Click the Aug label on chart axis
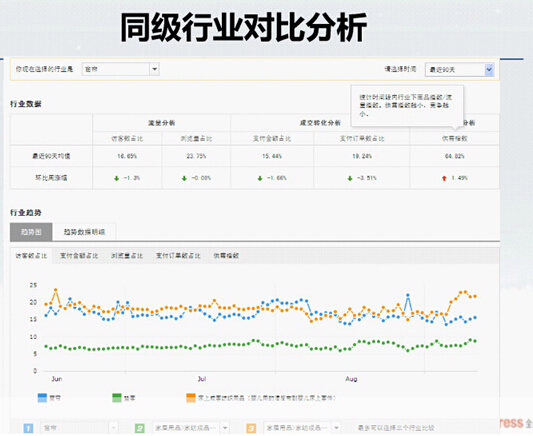The height and width of the screenshot is (436, 533). tap(351, 379)
